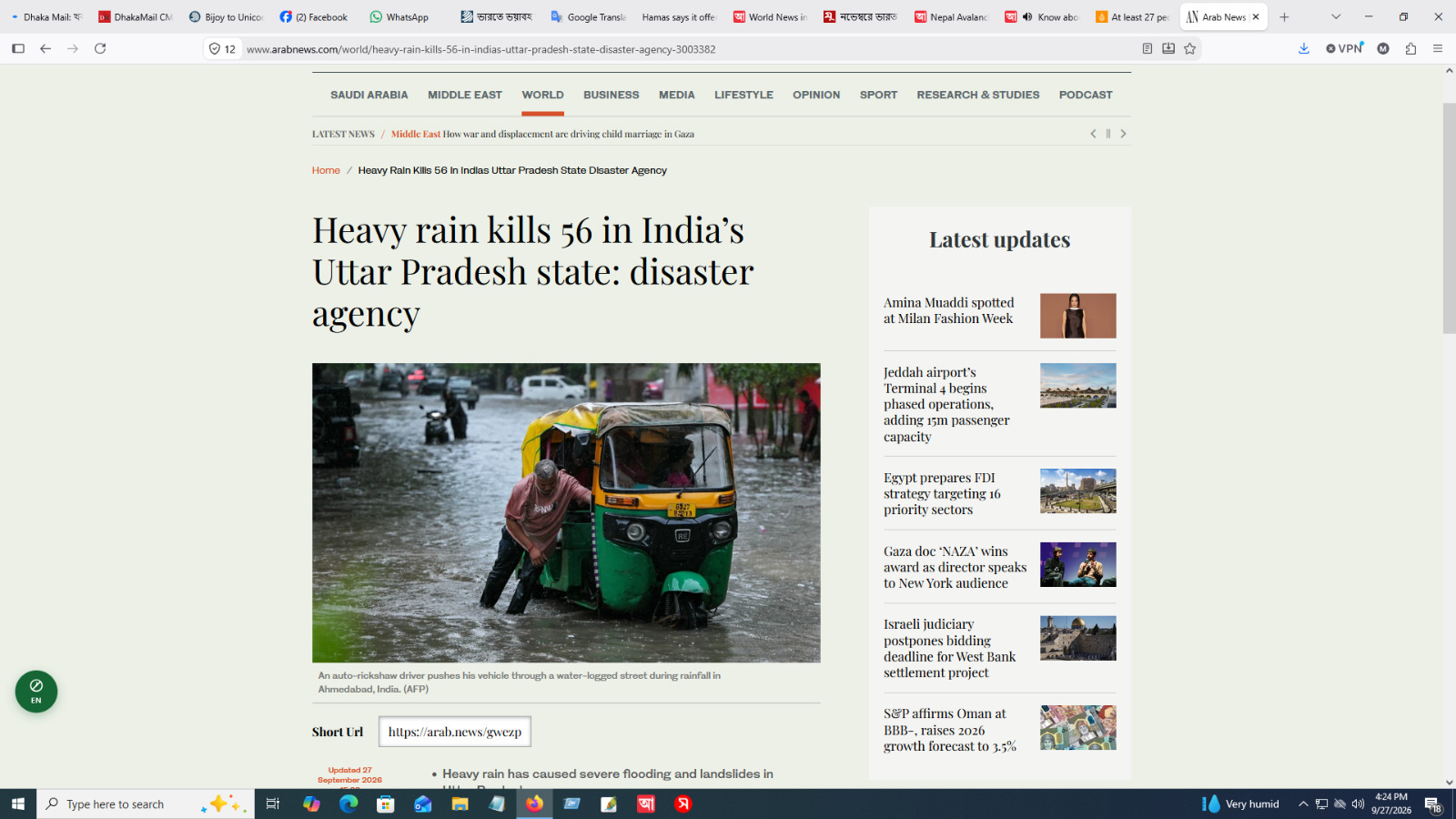
Task: Click the green EN language widget
Action: pos(36,692)
